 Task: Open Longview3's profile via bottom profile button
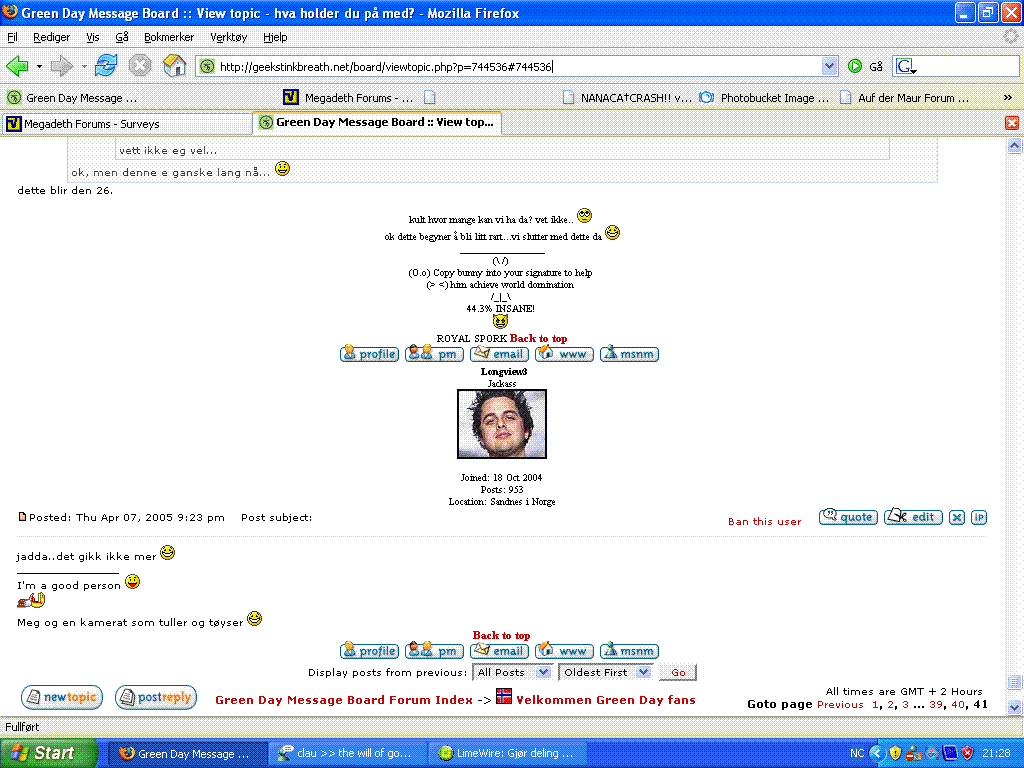click(370, 651)
